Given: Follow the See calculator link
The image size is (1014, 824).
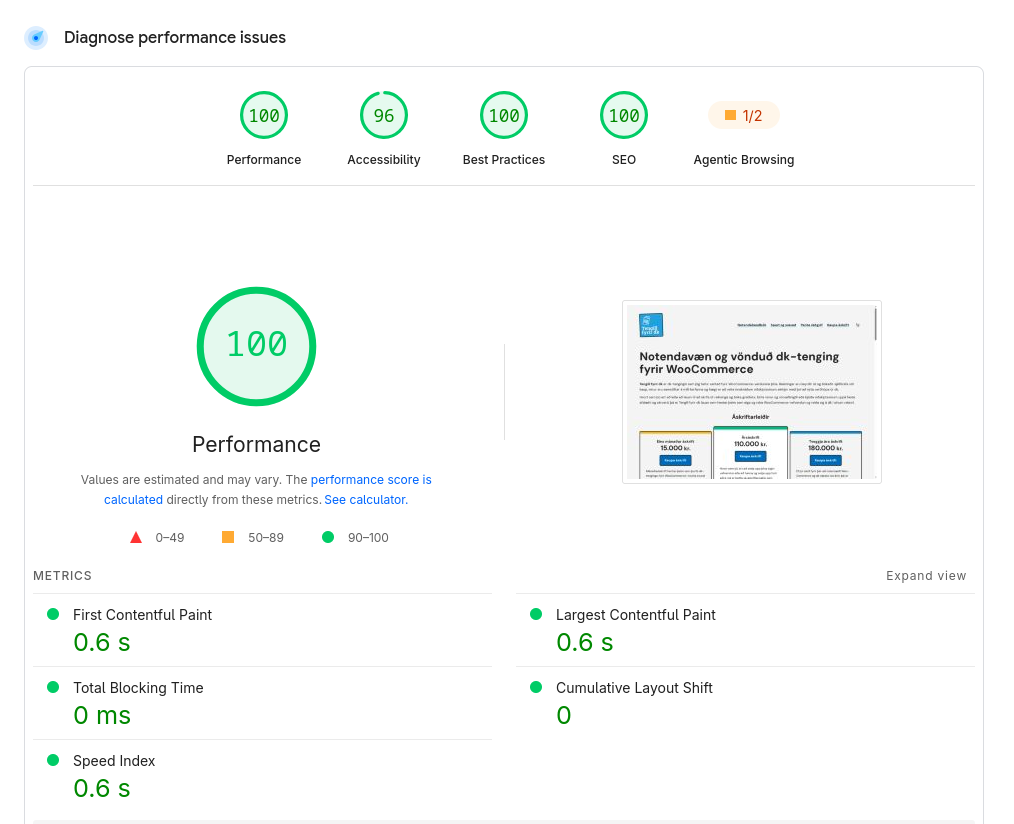Looking at the screenshot, I should [365, 500].
